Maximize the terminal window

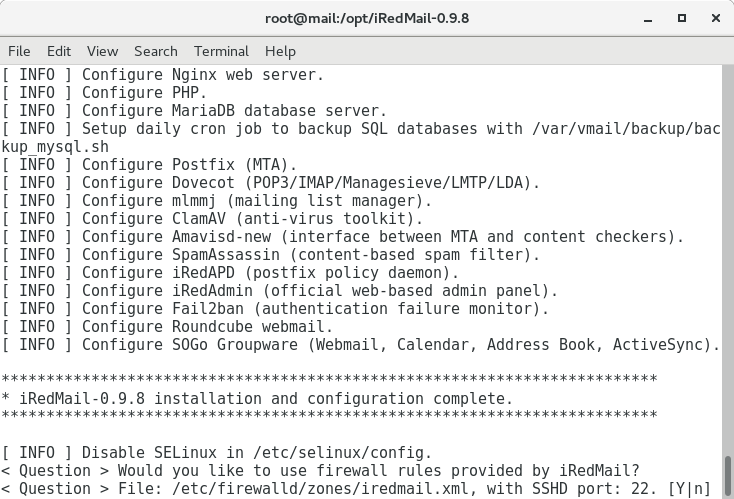pos(682,18)
